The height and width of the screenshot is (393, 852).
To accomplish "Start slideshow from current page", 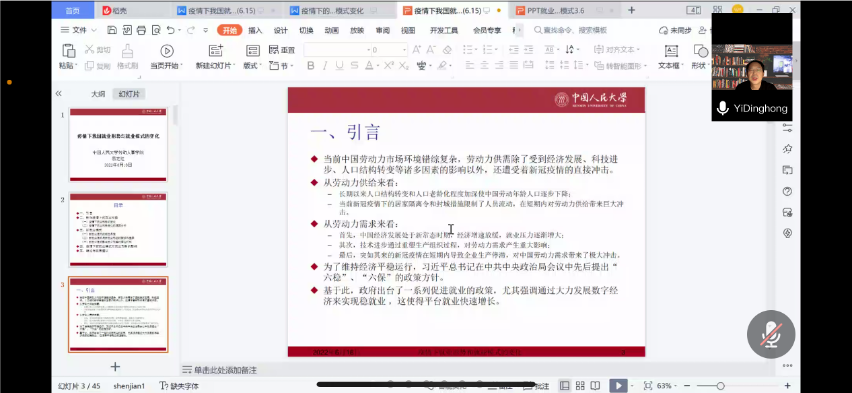I will pos(166,51).
